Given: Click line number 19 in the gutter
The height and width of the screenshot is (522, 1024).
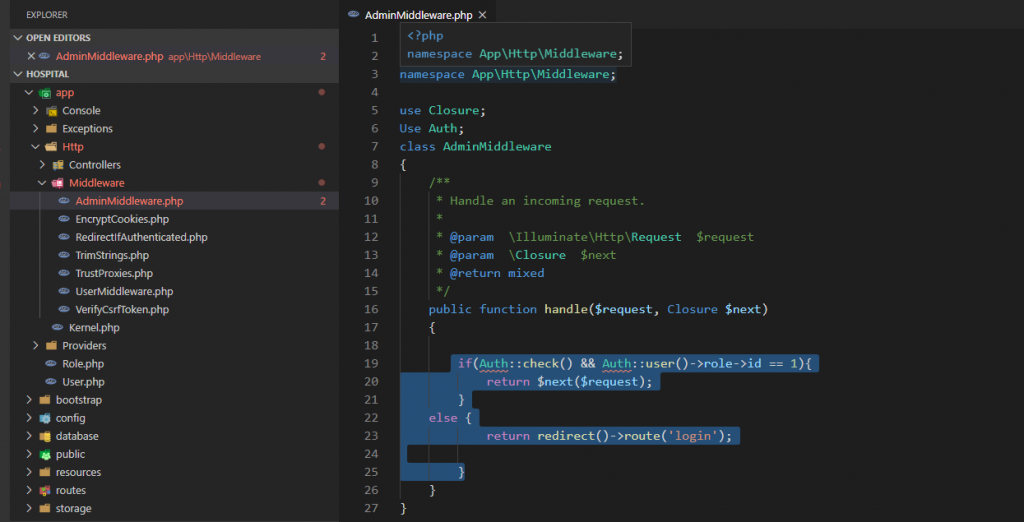Looking at the screenshot, I should pyautogui.click(x=372, y=363).
